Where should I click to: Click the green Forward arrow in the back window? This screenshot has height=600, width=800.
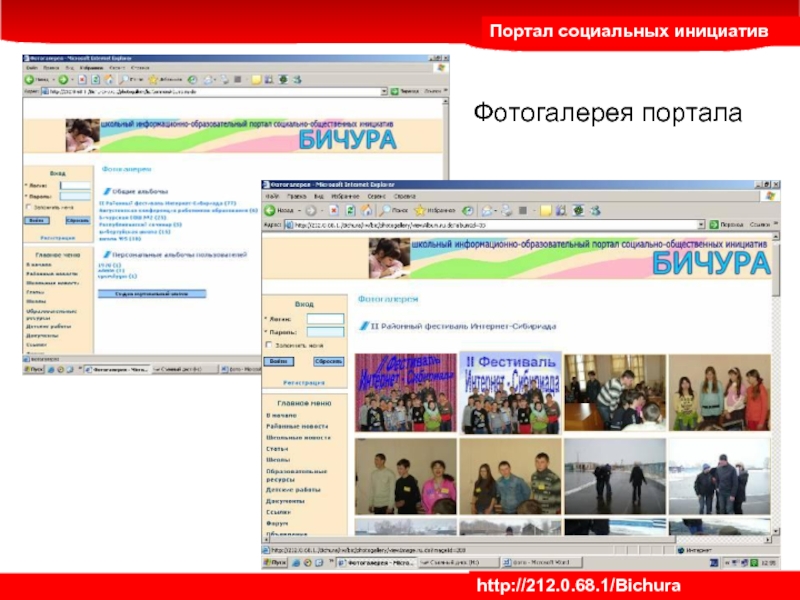pyautogui.click(x=63, y=80)
